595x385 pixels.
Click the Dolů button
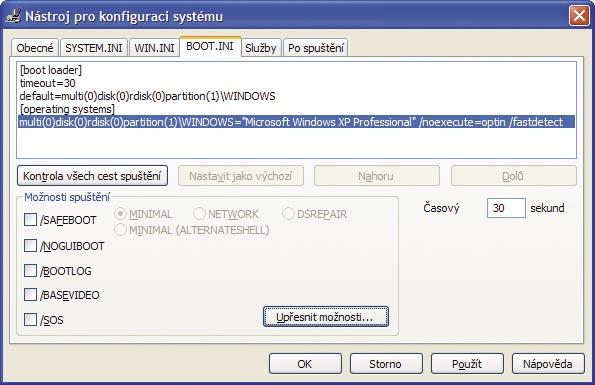pyautogui.click(x=513, y=176)
